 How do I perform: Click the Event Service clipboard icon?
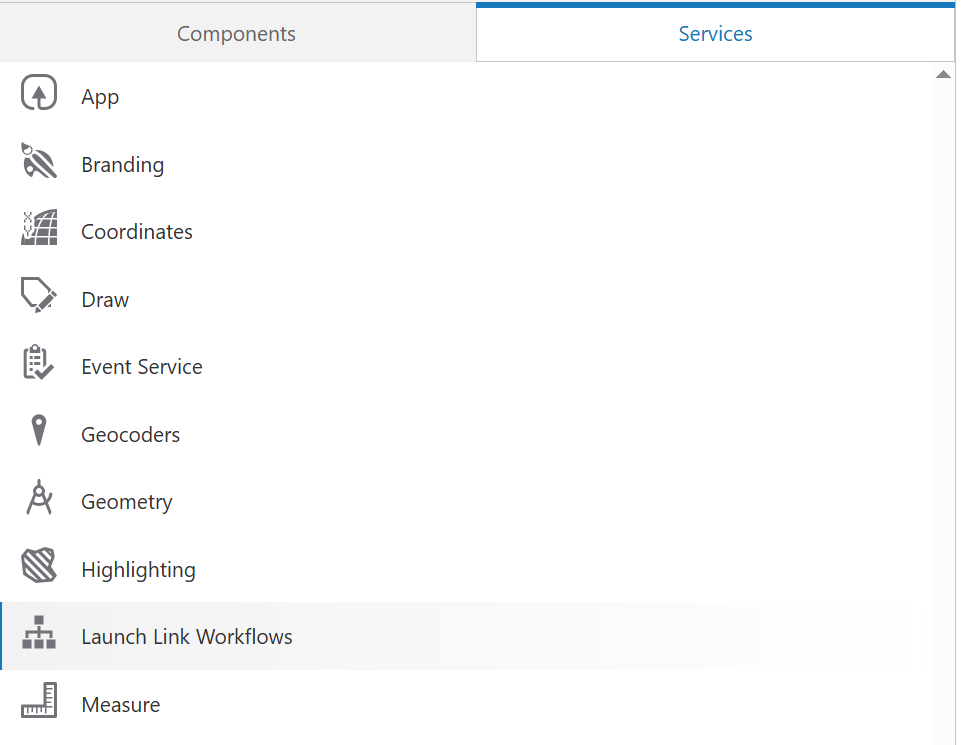[x=39, y=364]
